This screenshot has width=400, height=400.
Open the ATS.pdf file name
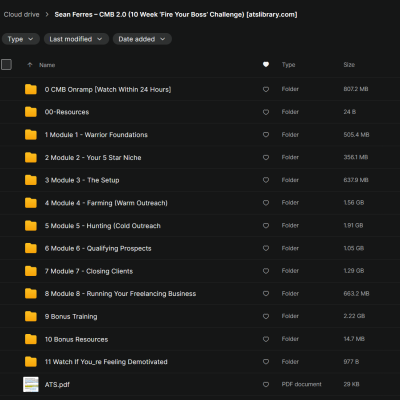tap(57, 385)
